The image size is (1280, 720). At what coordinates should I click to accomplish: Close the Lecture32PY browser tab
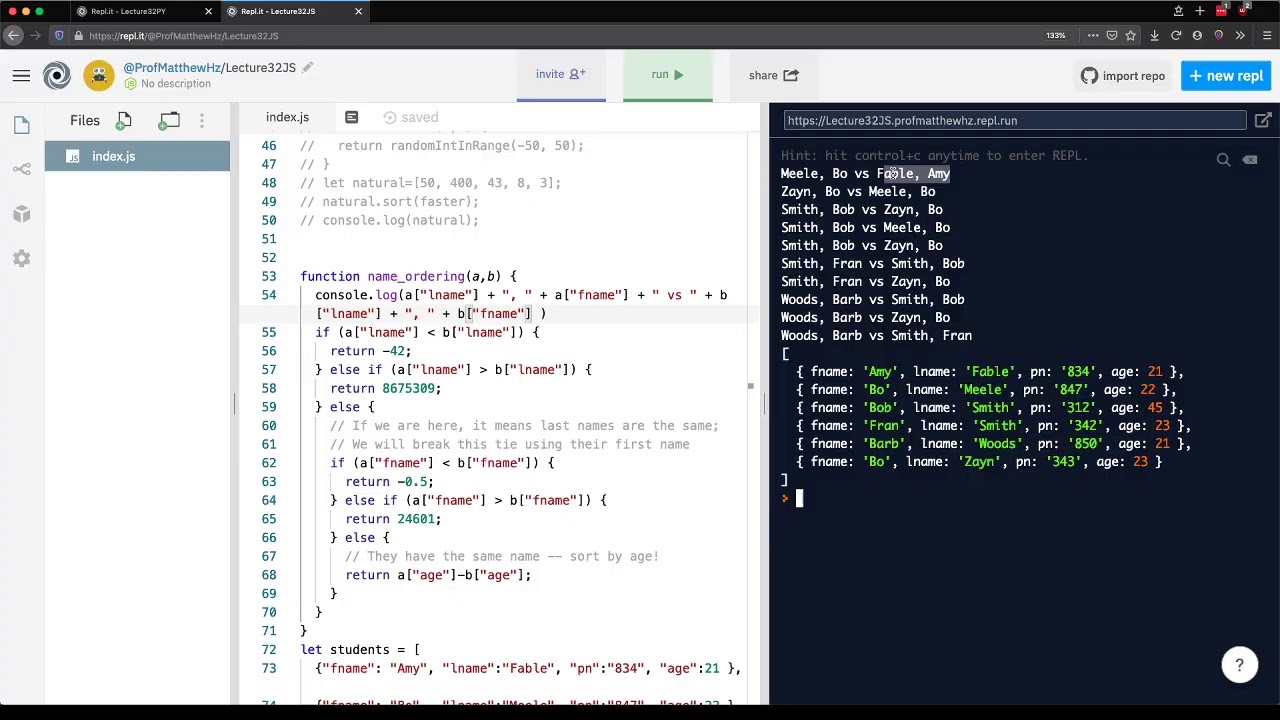[x=208, y=11]
